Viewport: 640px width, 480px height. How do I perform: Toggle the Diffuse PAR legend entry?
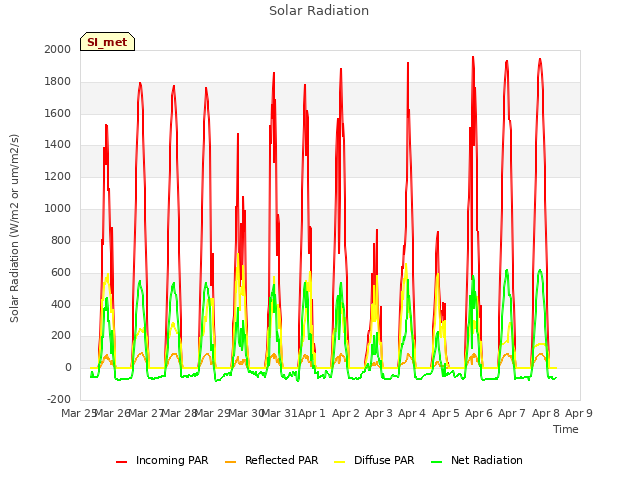(374, 460)
